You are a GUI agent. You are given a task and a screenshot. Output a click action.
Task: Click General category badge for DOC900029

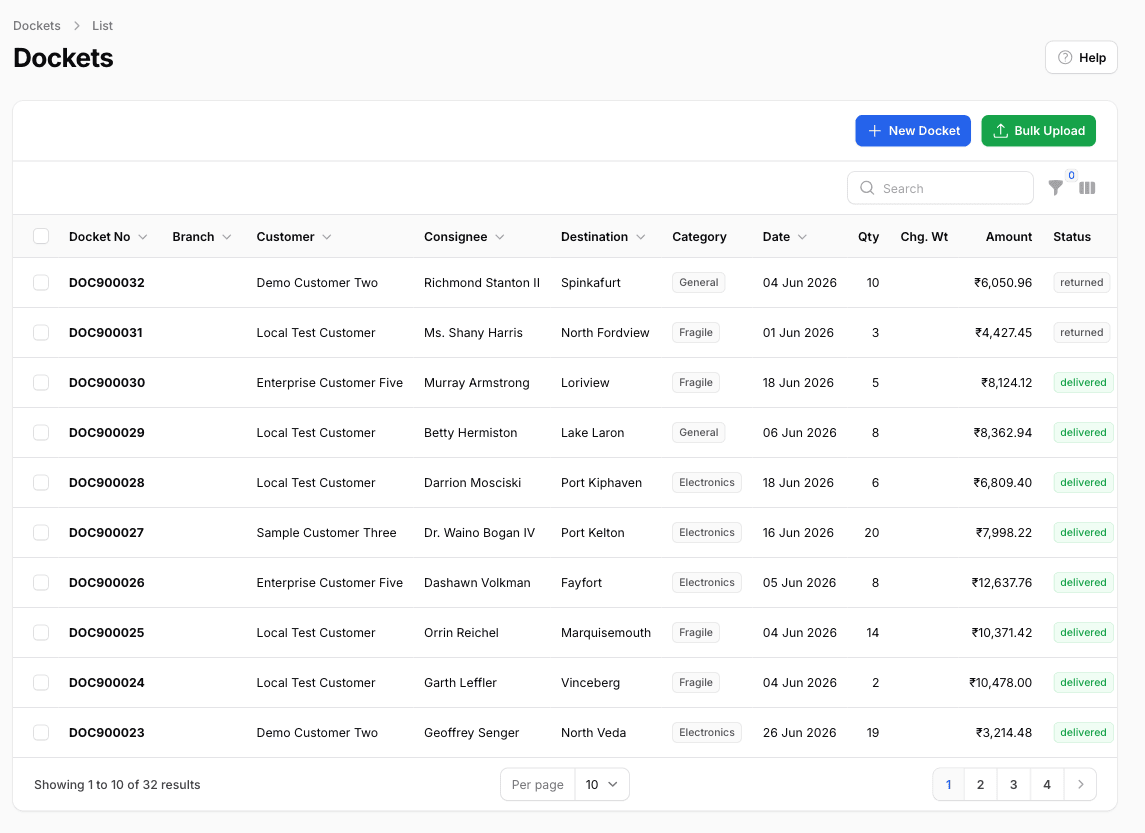click(x=698, y=433)
